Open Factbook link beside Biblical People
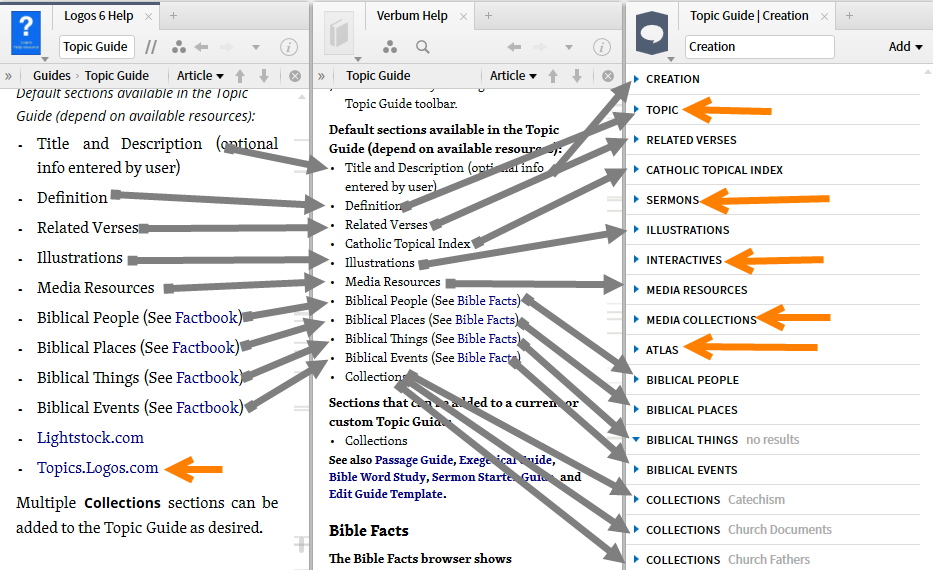Screen dimensions: 933x570 click(206, 318)
